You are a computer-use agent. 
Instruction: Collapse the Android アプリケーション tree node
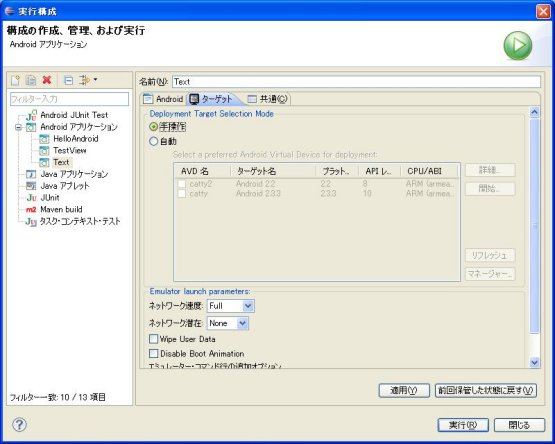tap(18, 127)
